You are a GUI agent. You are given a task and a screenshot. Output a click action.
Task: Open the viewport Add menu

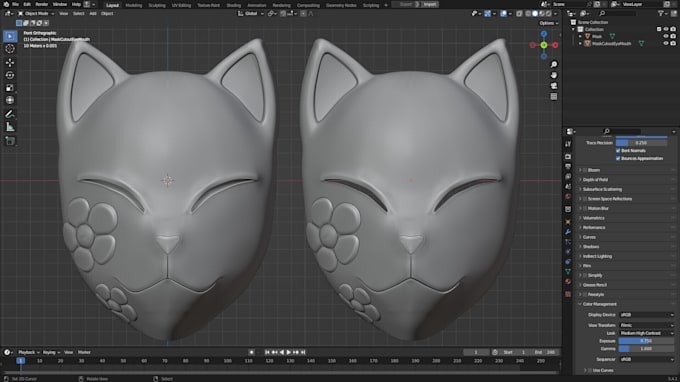click(x=93, y=13)
